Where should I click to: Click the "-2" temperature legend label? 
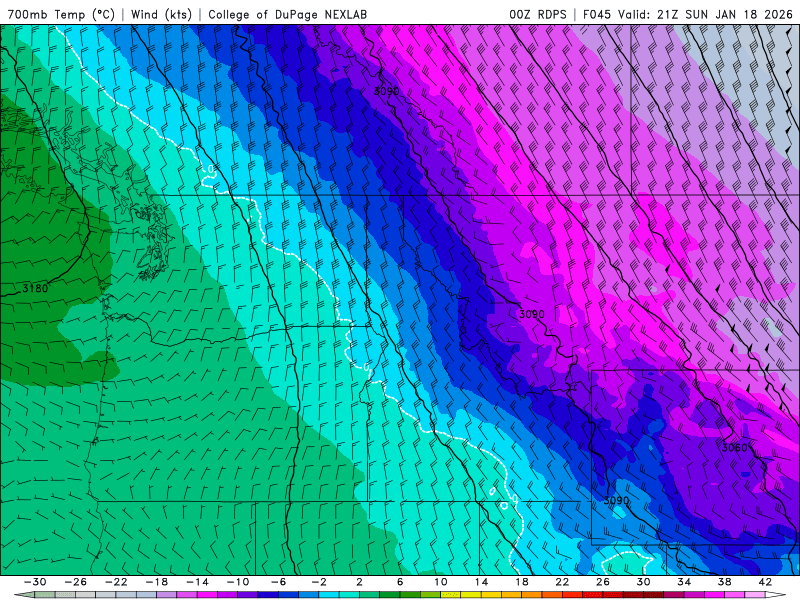click(319, 582)
